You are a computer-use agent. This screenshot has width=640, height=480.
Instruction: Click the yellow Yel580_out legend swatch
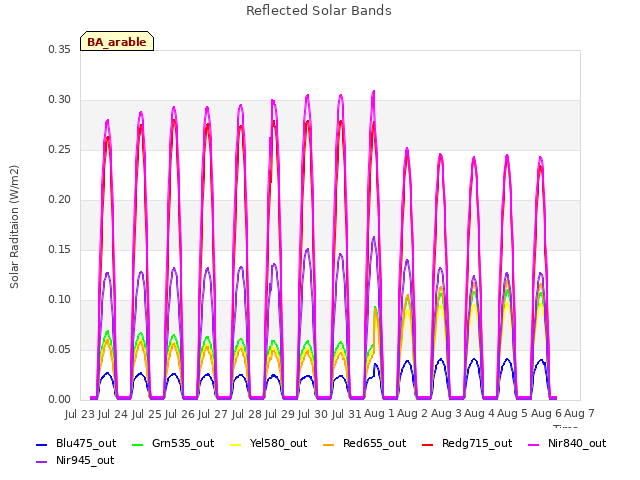coord(236,444)
